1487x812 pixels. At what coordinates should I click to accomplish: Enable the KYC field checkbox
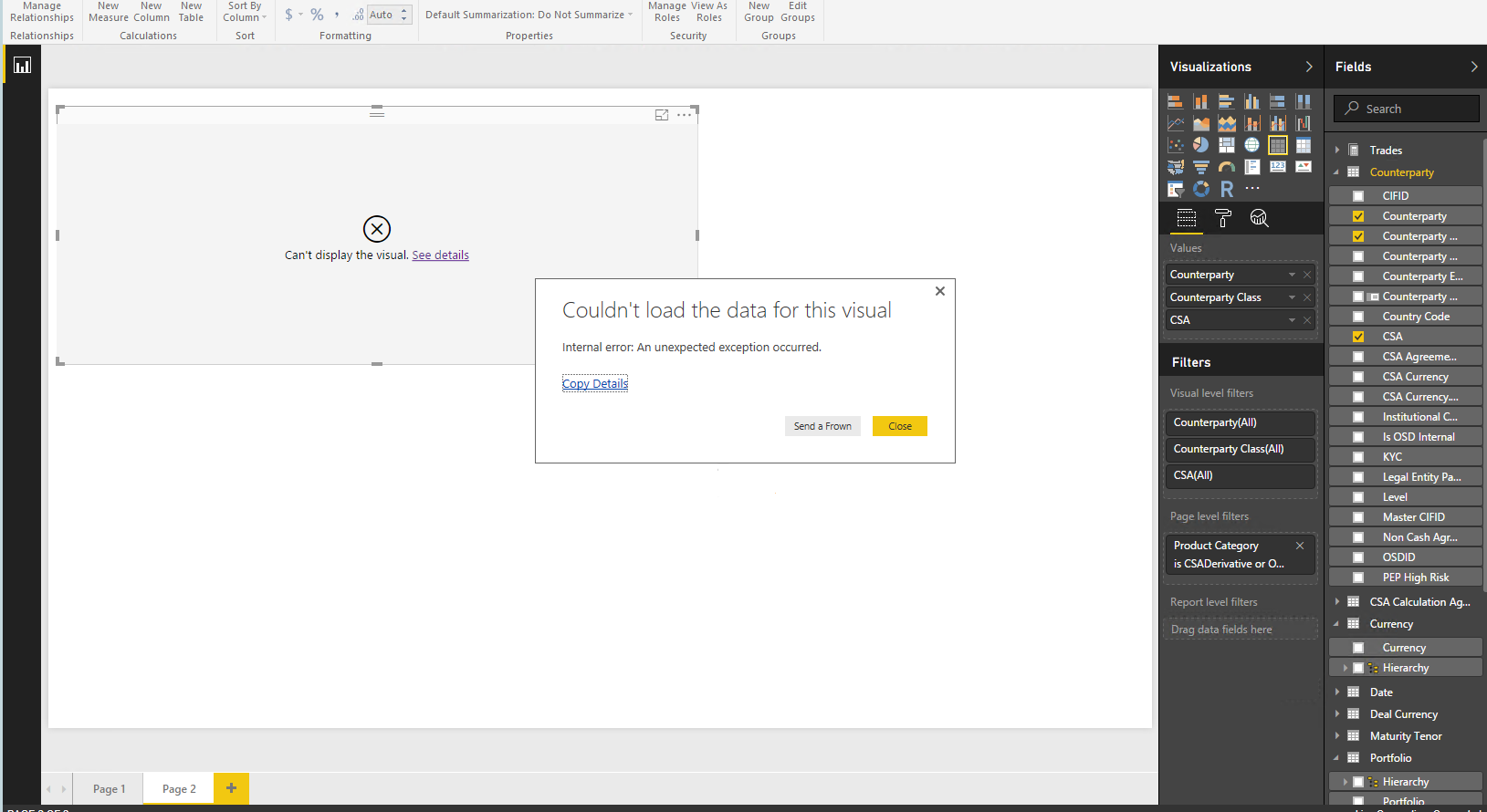[x=1358, y=457]
